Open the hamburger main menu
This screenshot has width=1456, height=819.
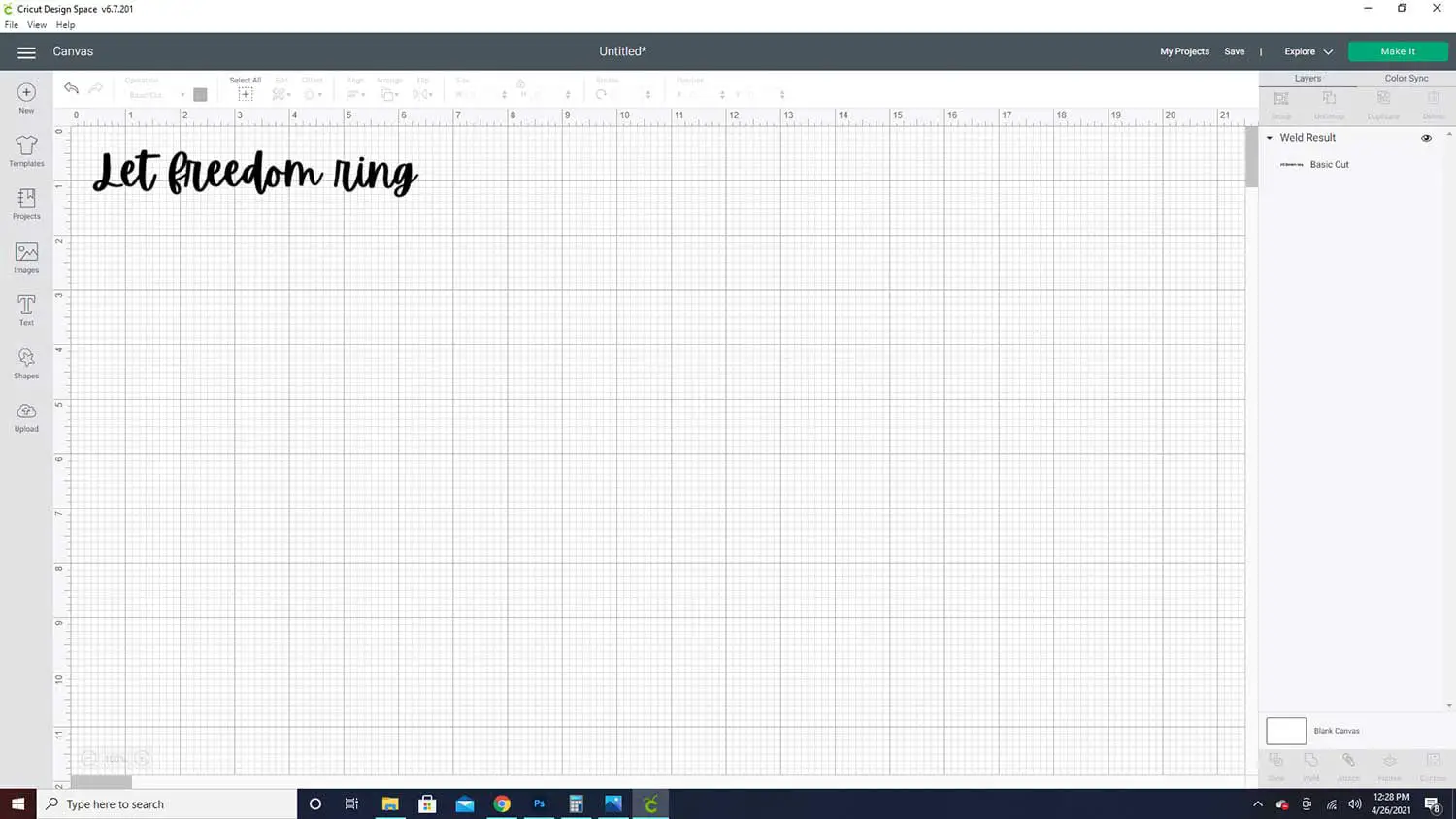pos(26,52)
